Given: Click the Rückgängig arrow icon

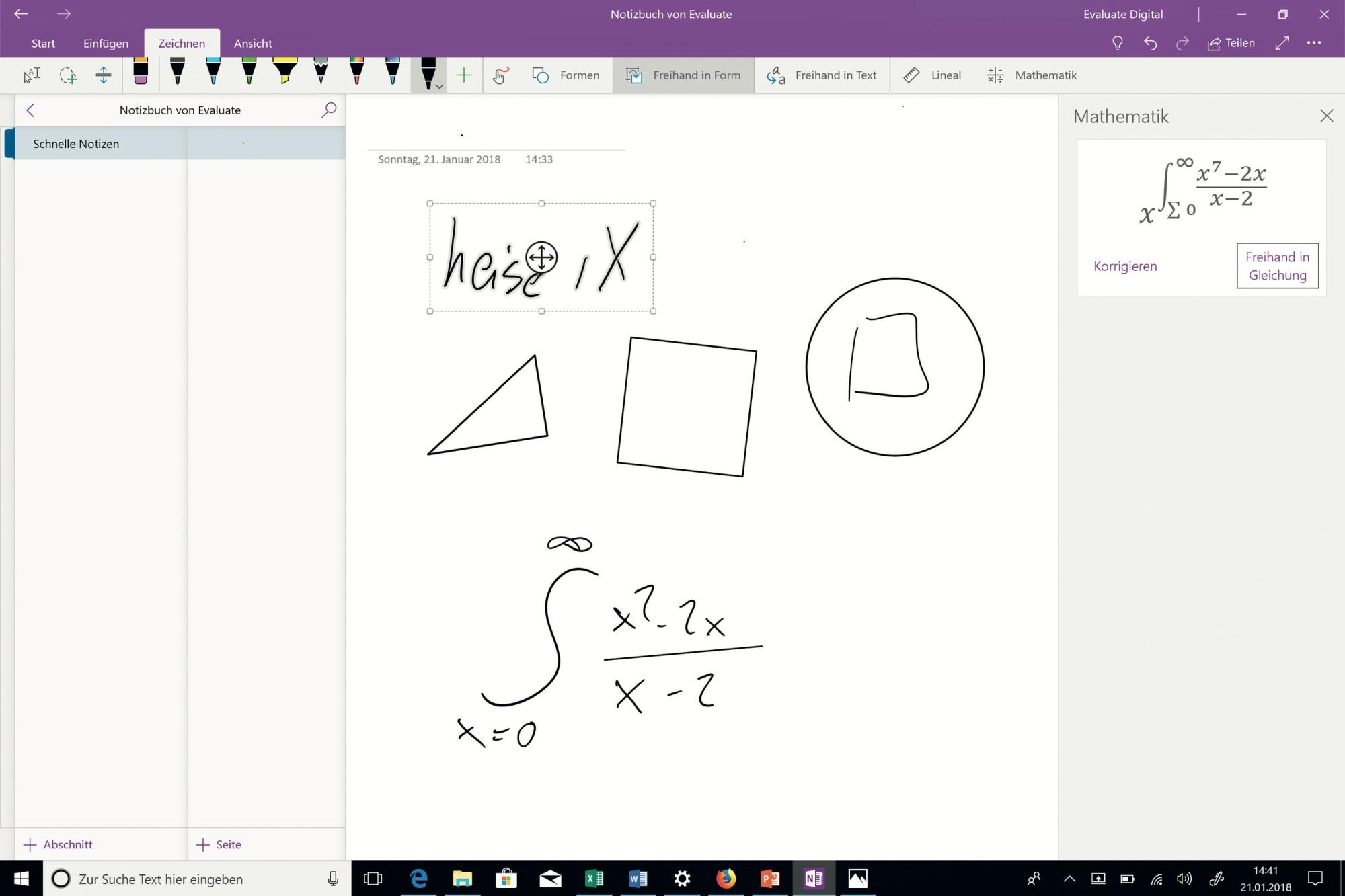Looking at the screenshot, I should click(x=1150, y=43).
